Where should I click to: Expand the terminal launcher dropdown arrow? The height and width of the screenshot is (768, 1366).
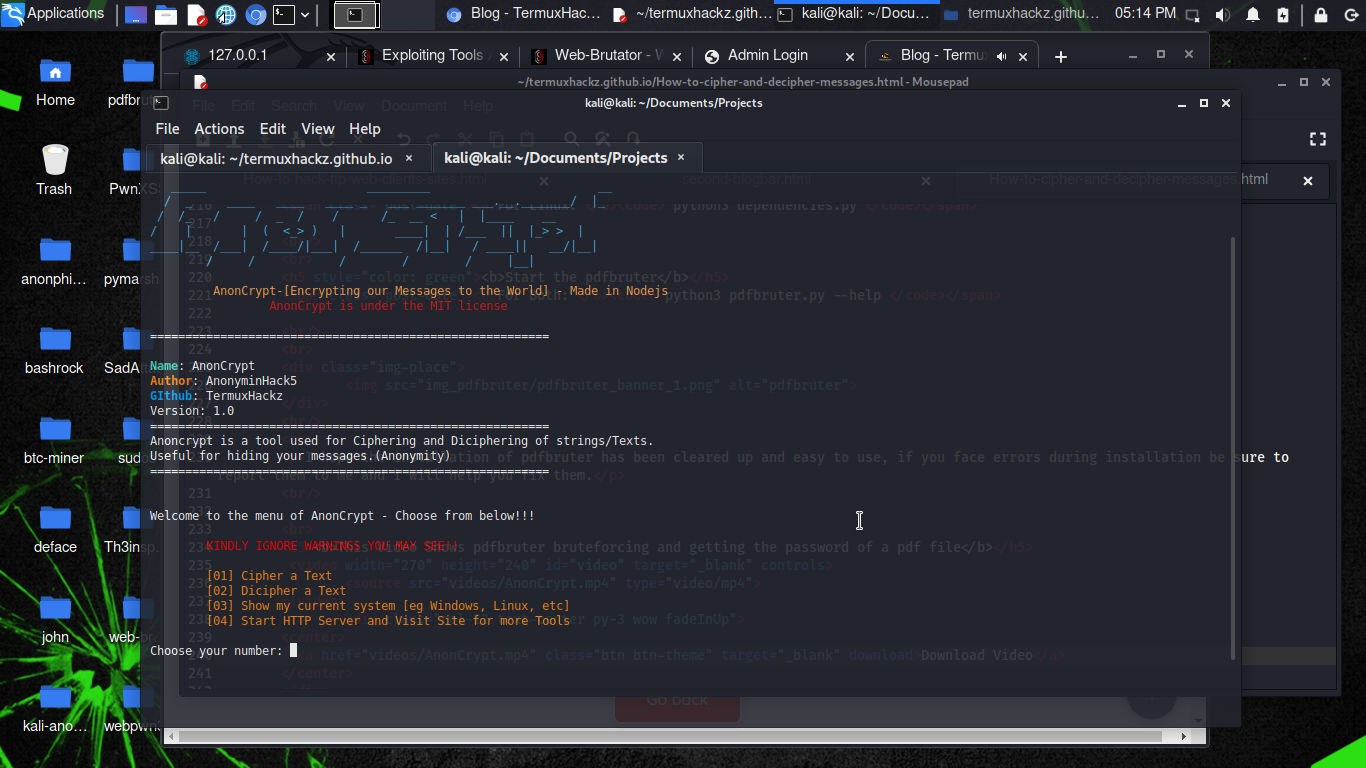[306, 15]
